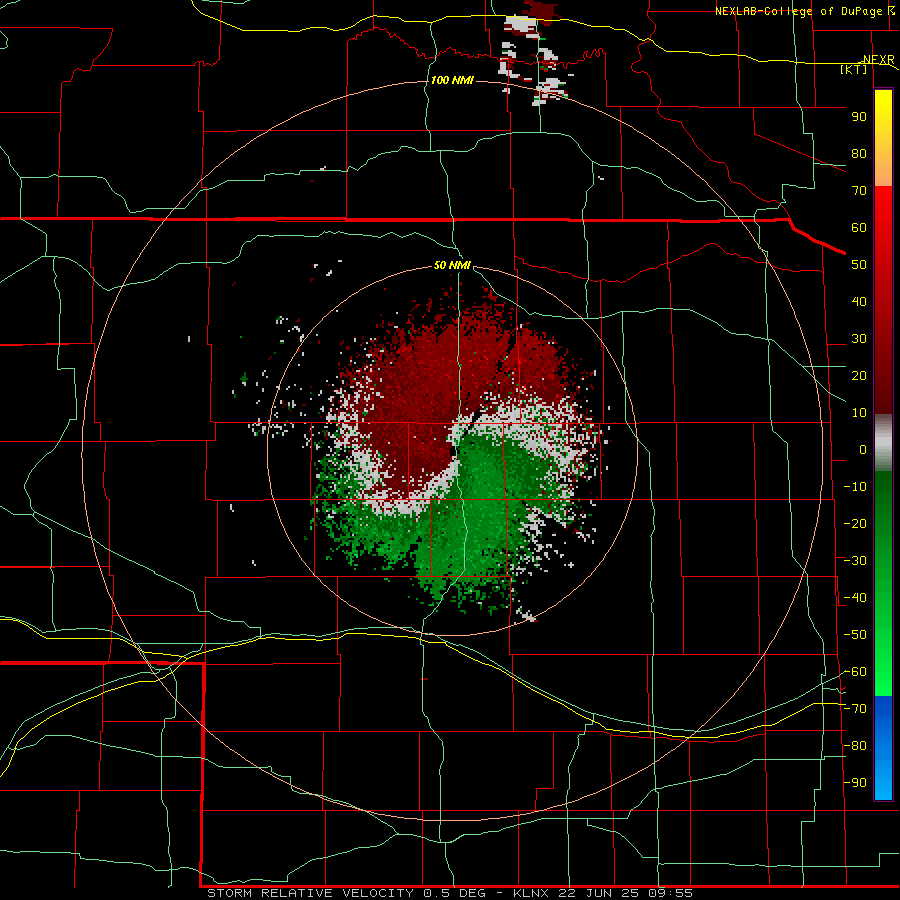Click the [KT] units label

pyautogui.click(x=854, y=69)
